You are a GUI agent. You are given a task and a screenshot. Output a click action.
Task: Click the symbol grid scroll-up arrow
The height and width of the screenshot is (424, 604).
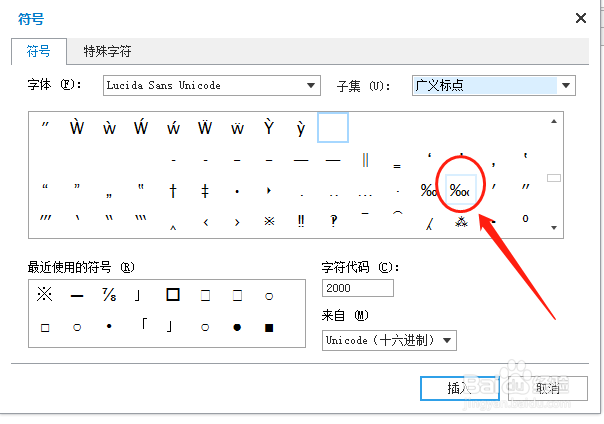[554, 121]
